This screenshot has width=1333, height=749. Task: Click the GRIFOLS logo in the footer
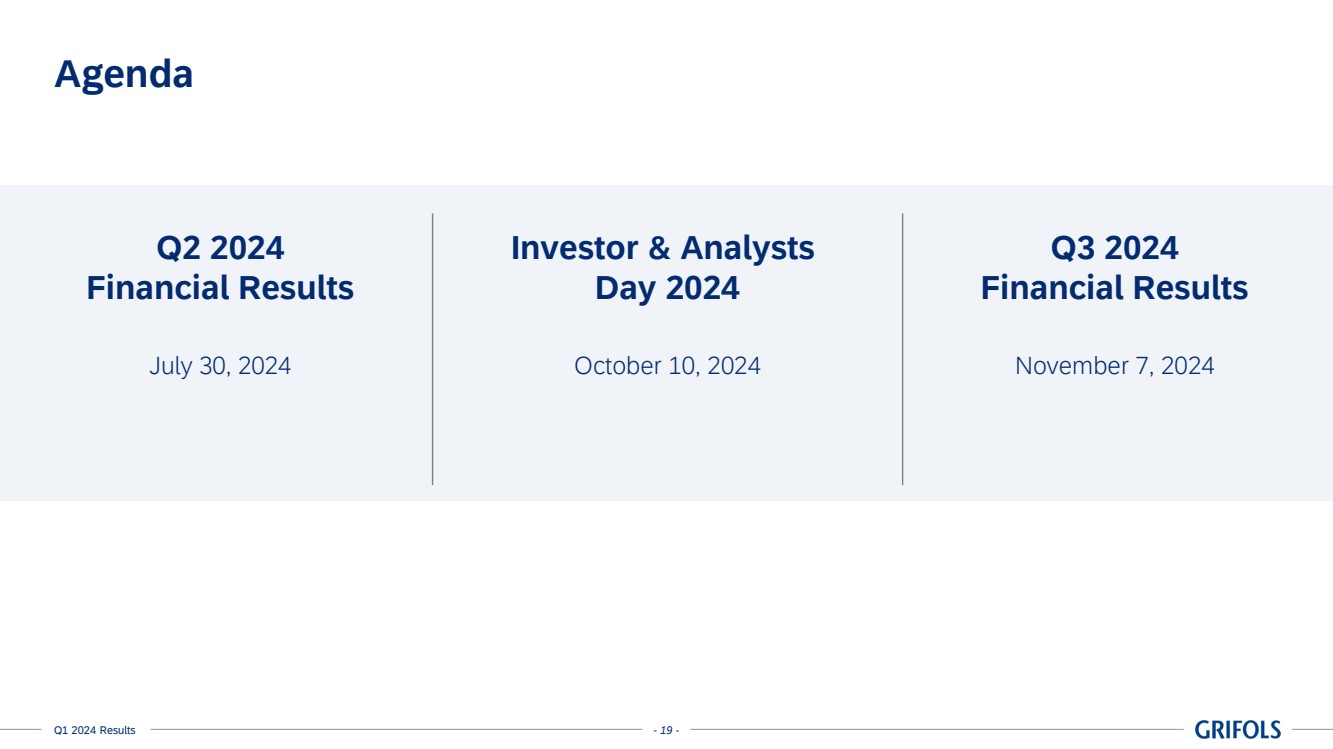coord(1237,730)
